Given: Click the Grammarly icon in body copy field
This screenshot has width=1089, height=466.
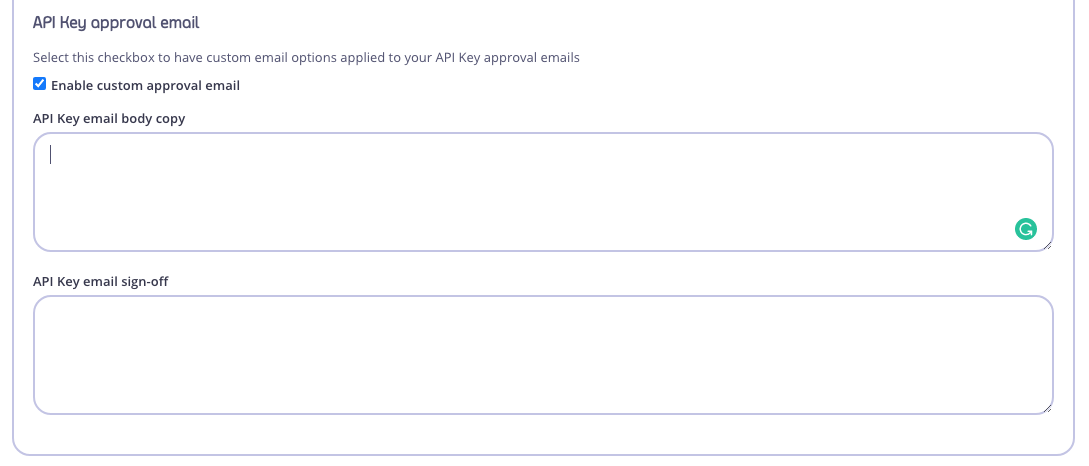Looking at the screenshot, I should point(1026,230).
